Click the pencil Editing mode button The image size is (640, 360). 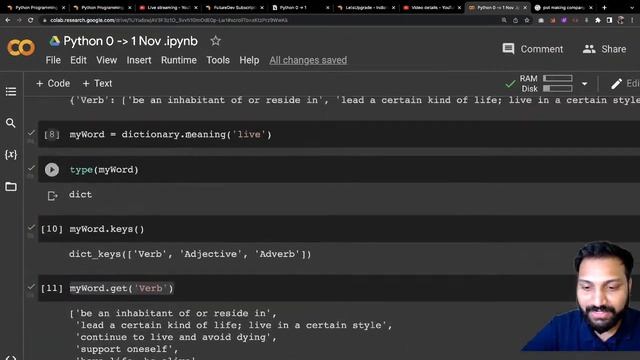click(x=624, y=84)
